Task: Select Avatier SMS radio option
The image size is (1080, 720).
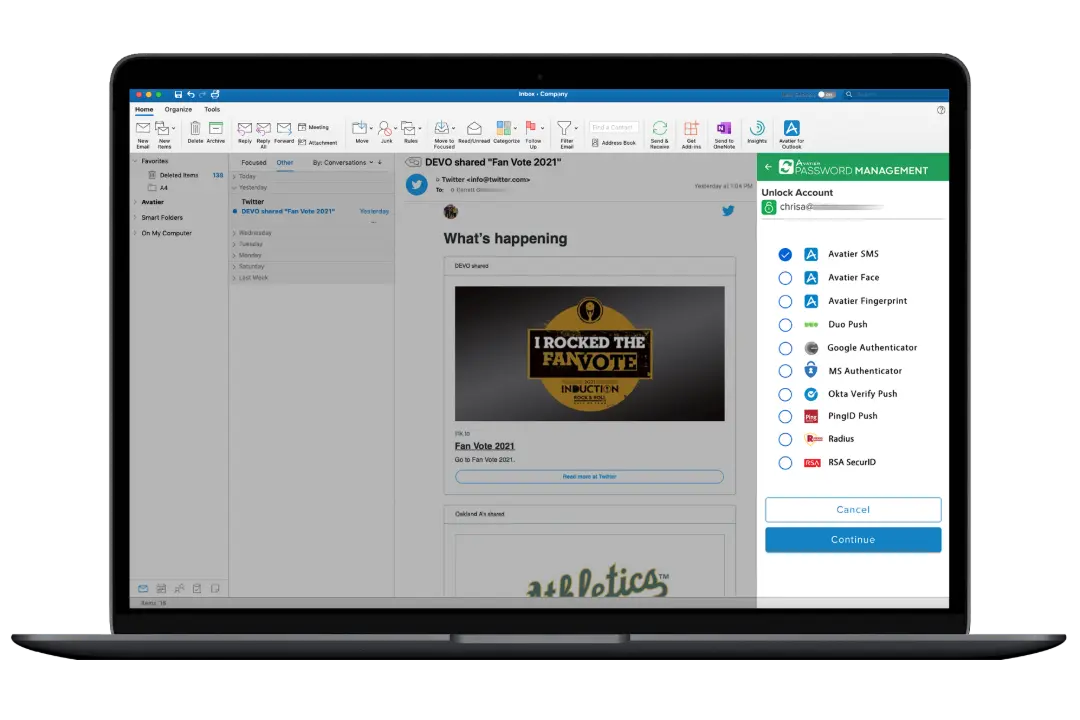Action: [785, 254]
